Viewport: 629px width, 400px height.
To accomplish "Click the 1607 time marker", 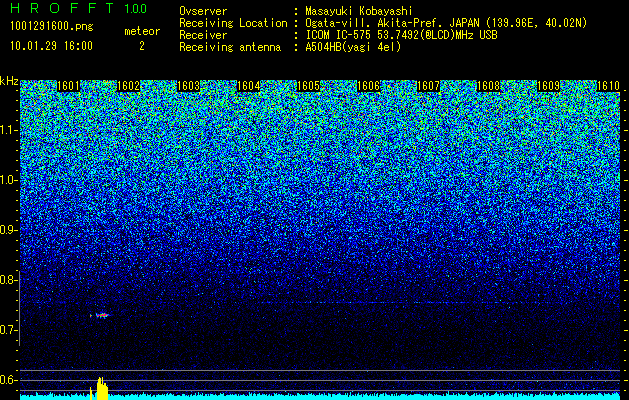I will 428,86.
